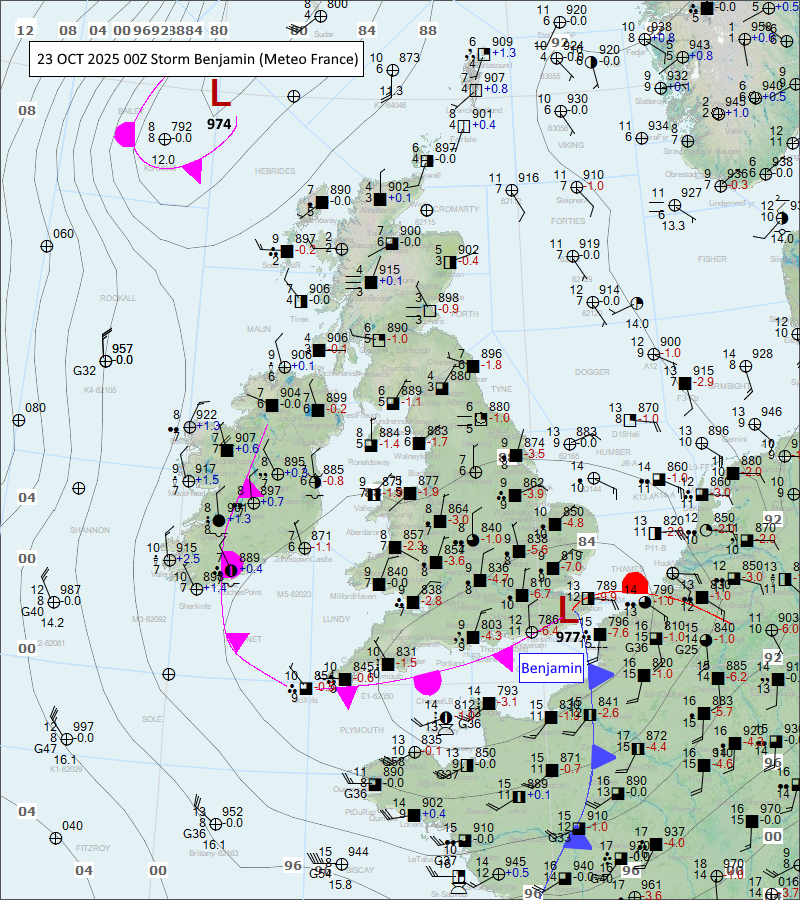Click the G47 gust label

[45, 748]
